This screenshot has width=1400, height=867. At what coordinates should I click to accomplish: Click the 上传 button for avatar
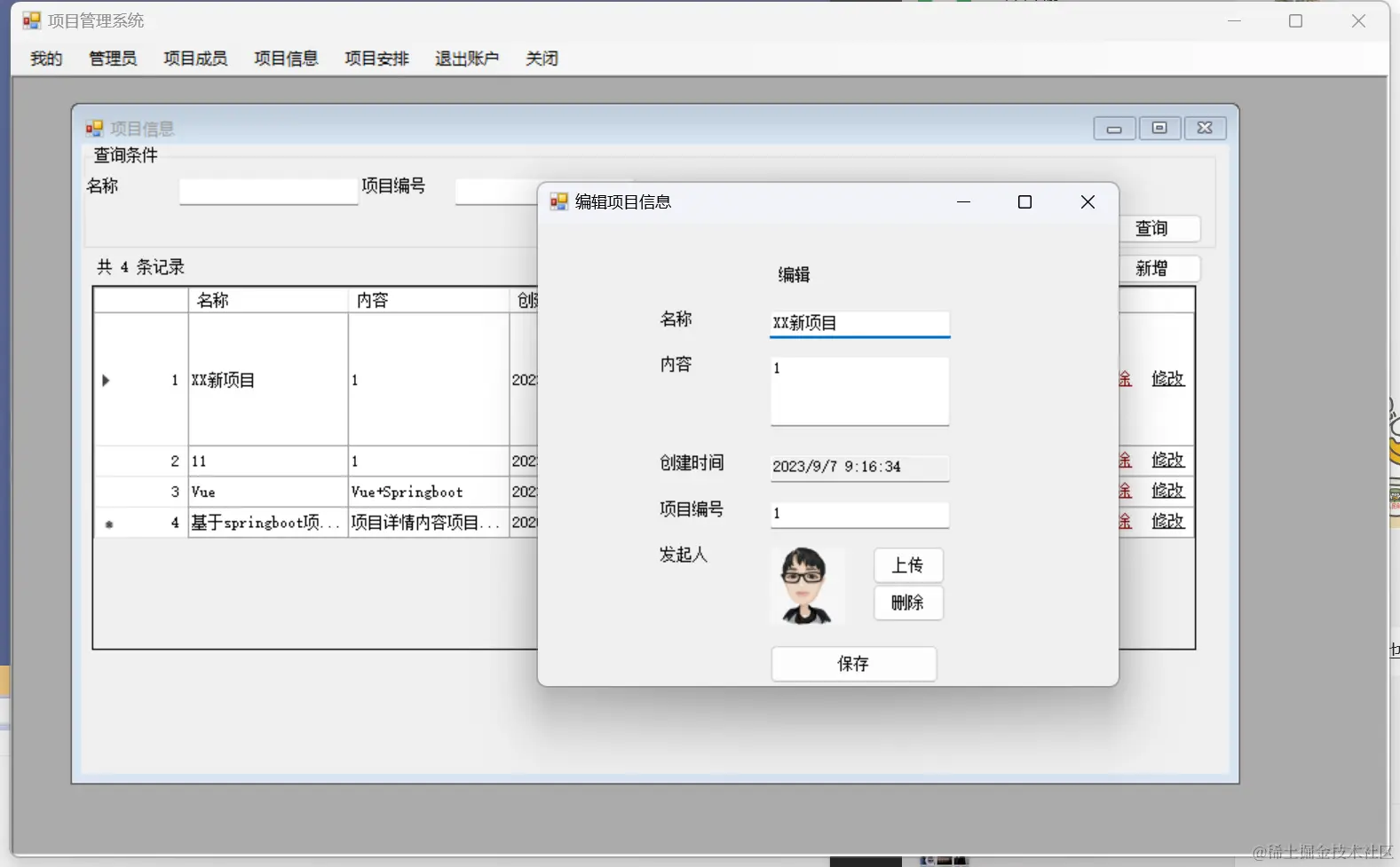click(908, 565)
